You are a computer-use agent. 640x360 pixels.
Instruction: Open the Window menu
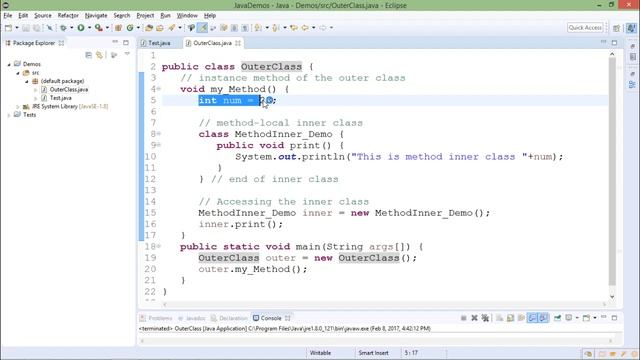(x=187, y=16)
